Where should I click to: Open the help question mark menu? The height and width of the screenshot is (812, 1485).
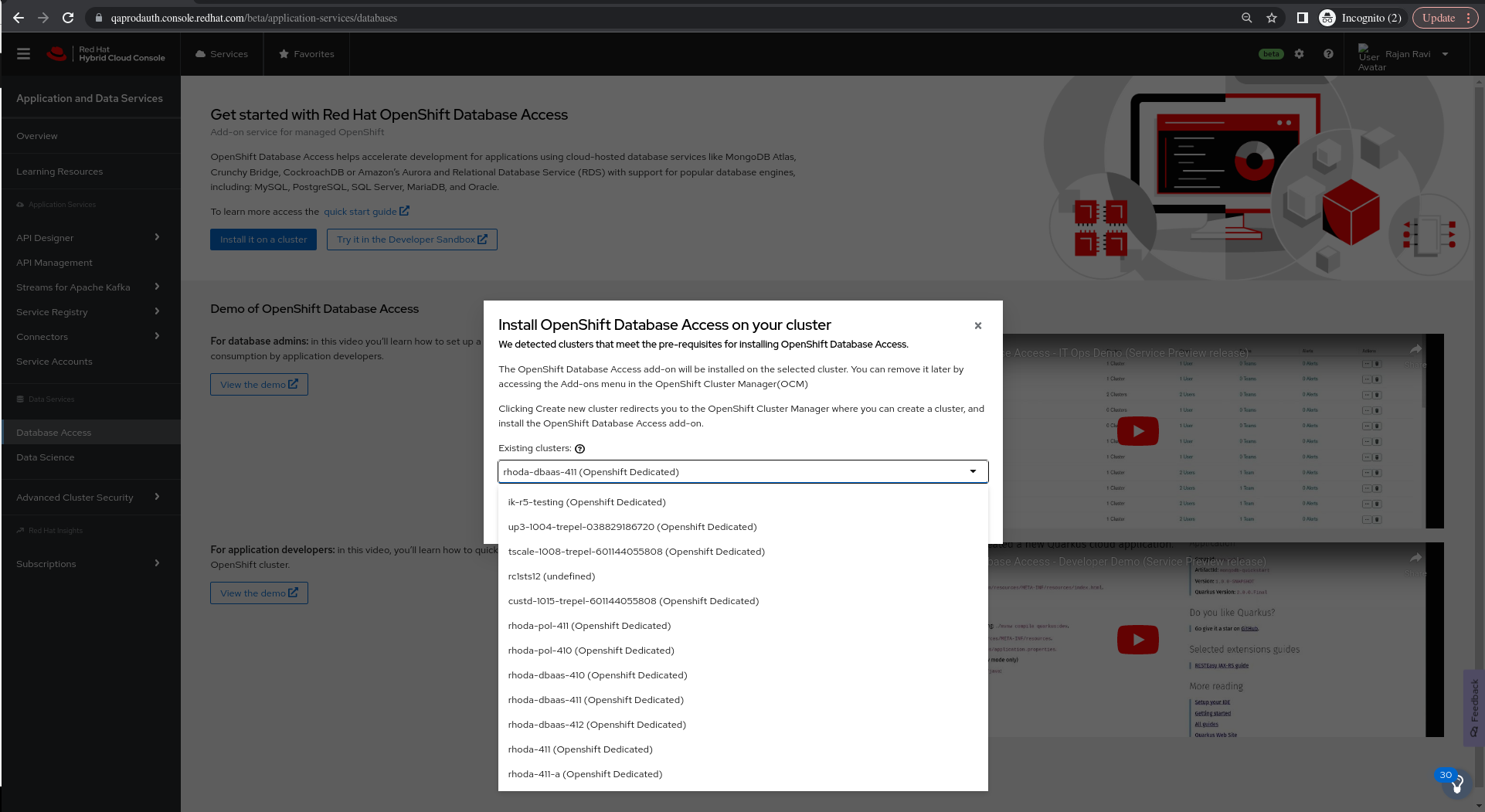pos(1328,54)
